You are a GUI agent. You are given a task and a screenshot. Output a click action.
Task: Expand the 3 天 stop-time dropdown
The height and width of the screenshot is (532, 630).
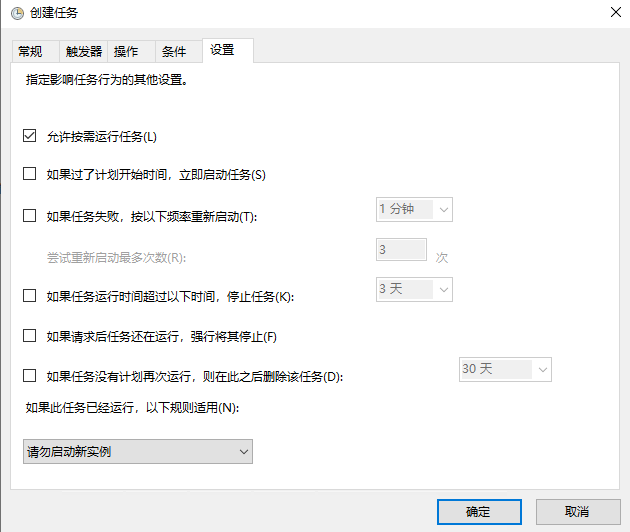[x=414, y=289]
